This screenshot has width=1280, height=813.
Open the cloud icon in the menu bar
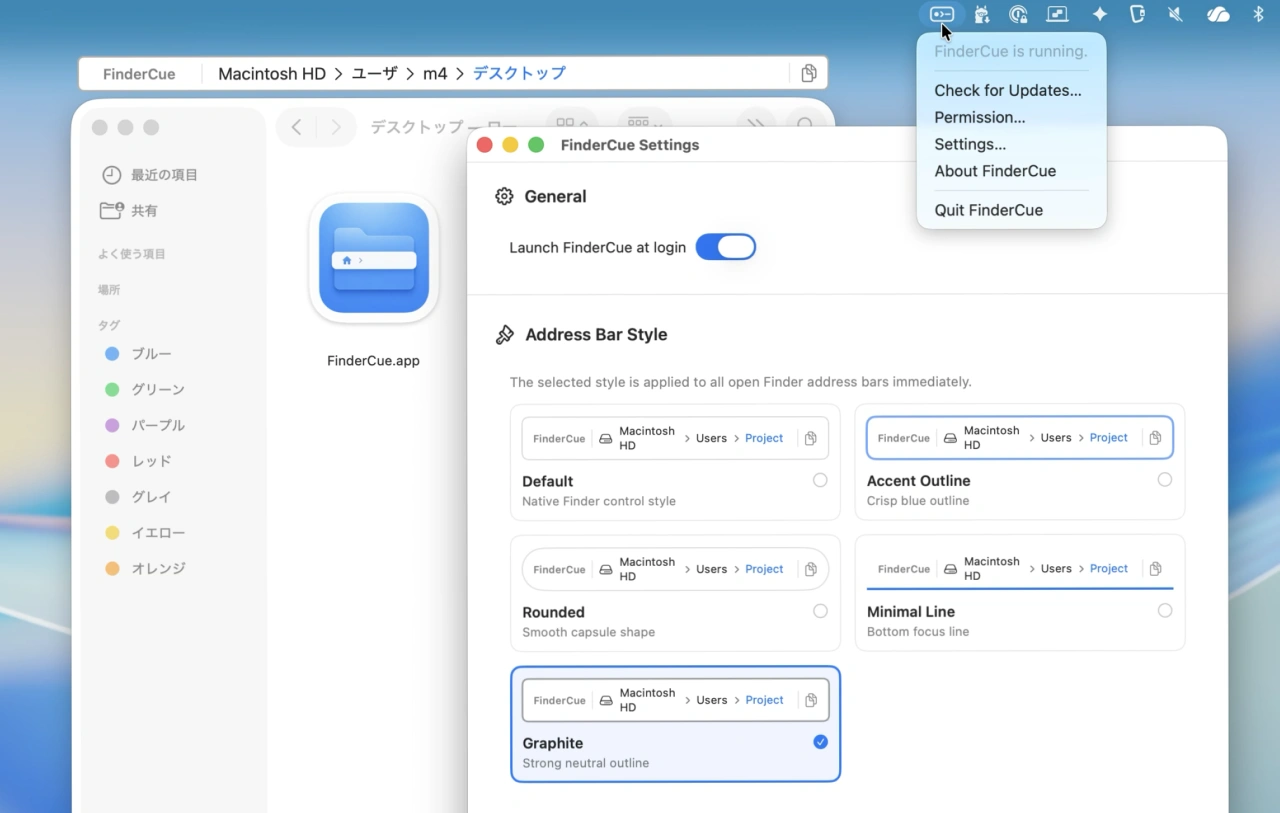pyautogui.click(x=1218, y=14)
